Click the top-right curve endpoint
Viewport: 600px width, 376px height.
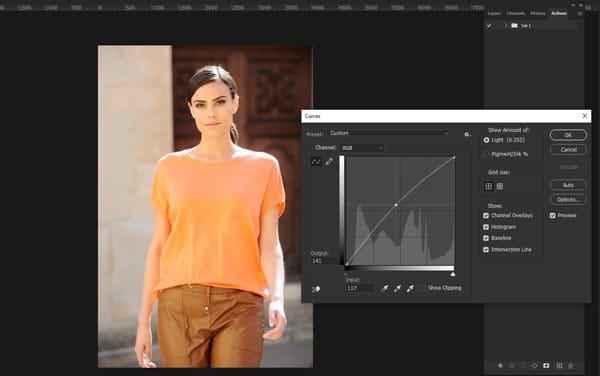click(454, 157)
